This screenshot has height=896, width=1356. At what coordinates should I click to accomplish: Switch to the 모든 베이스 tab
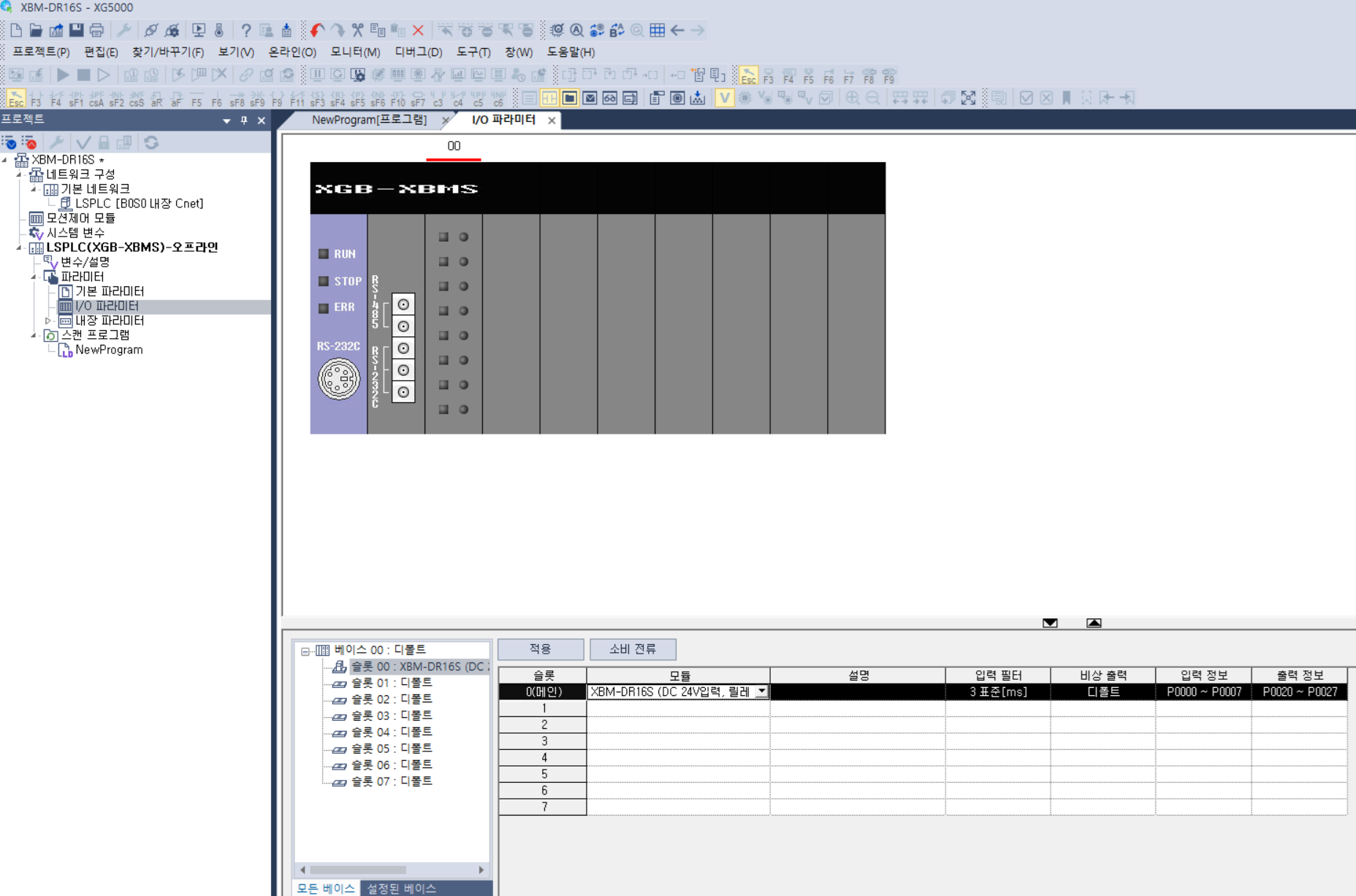click(x=326, y=888)
